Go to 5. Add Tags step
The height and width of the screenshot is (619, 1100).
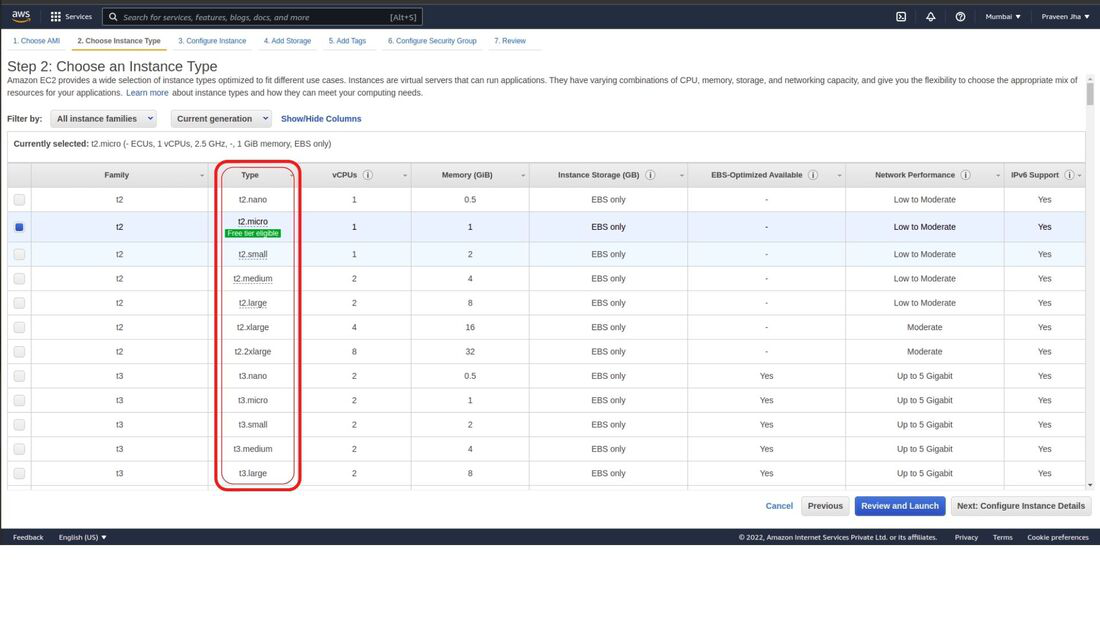click(347, 41)
